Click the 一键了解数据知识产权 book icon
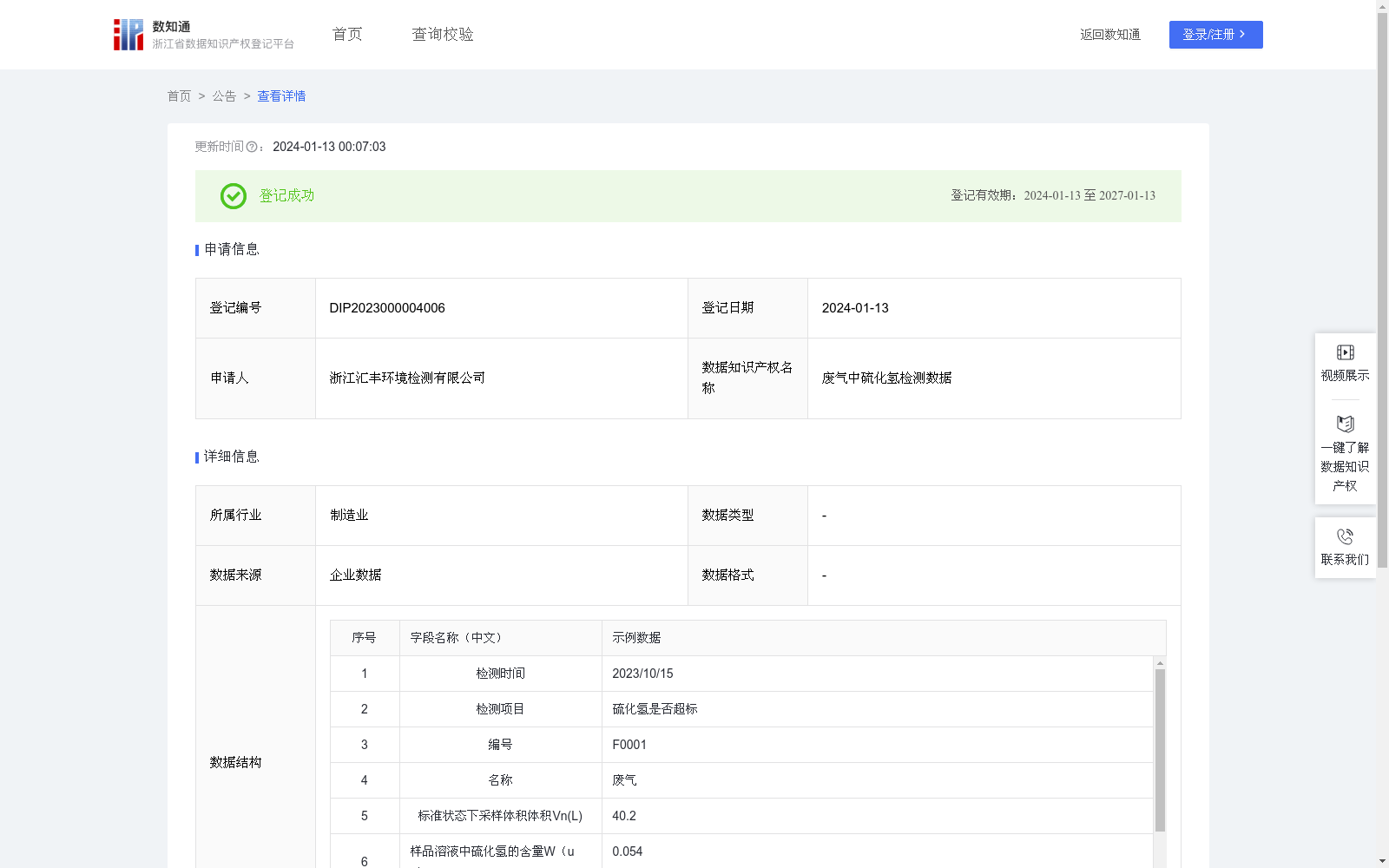Viewport: 1389px width, 868px height. coord(1345,424)
